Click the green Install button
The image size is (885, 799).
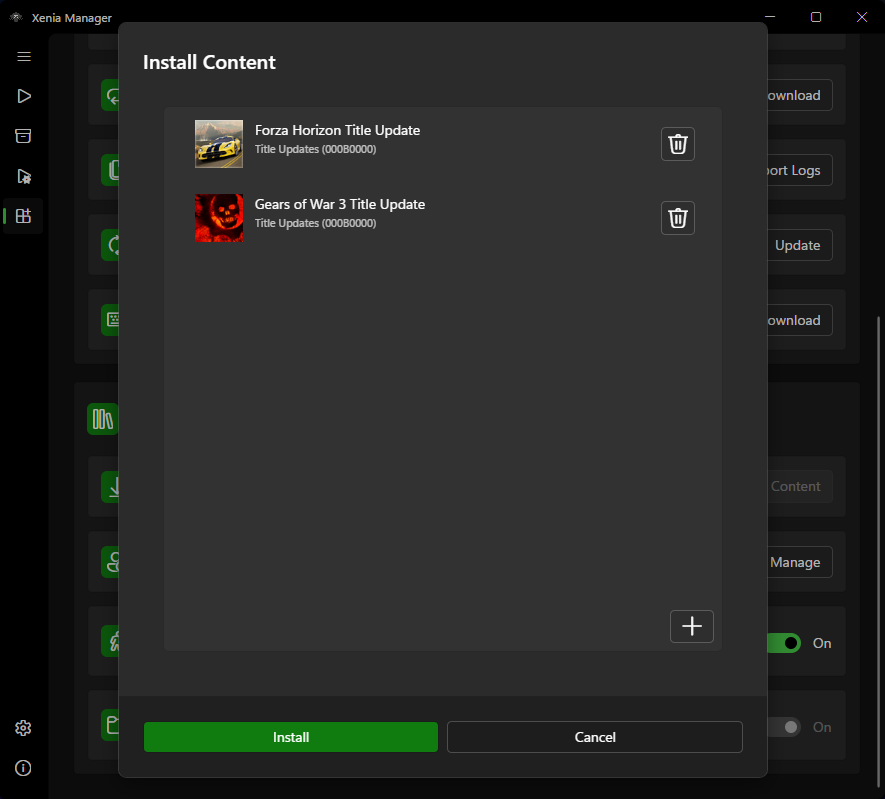pos(290,737)
